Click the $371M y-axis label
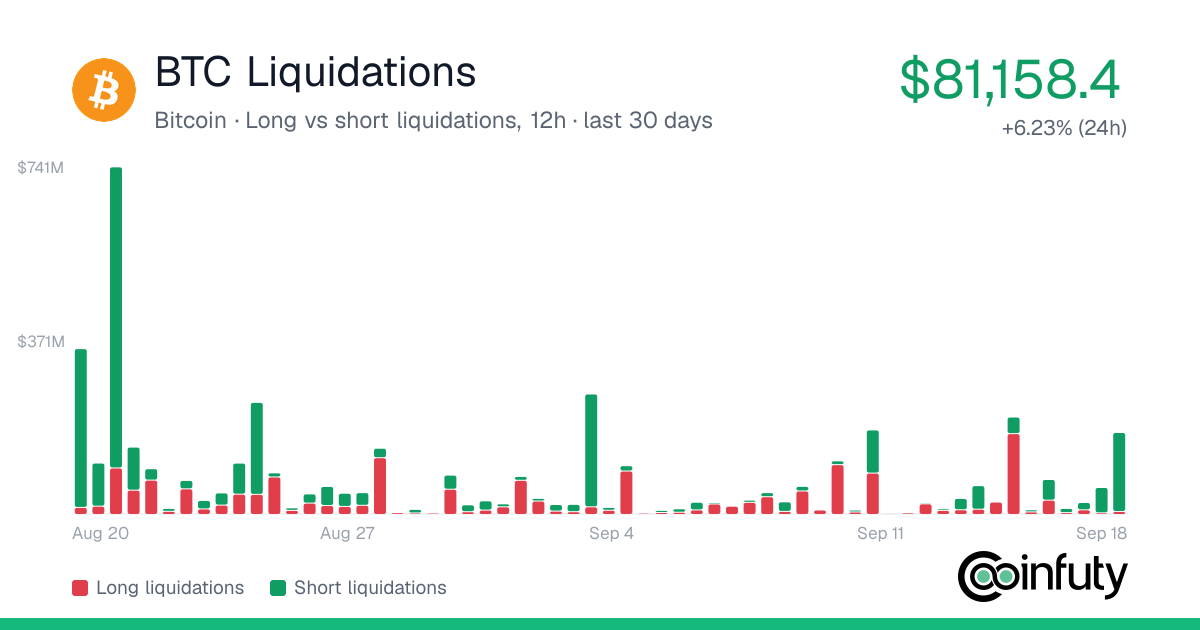Viewport: 1200px width, 630px height. tap(41, 342)
